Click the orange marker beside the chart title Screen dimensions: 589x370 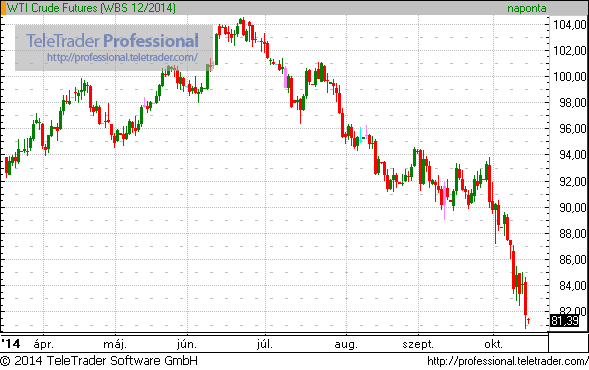point(3,8)
